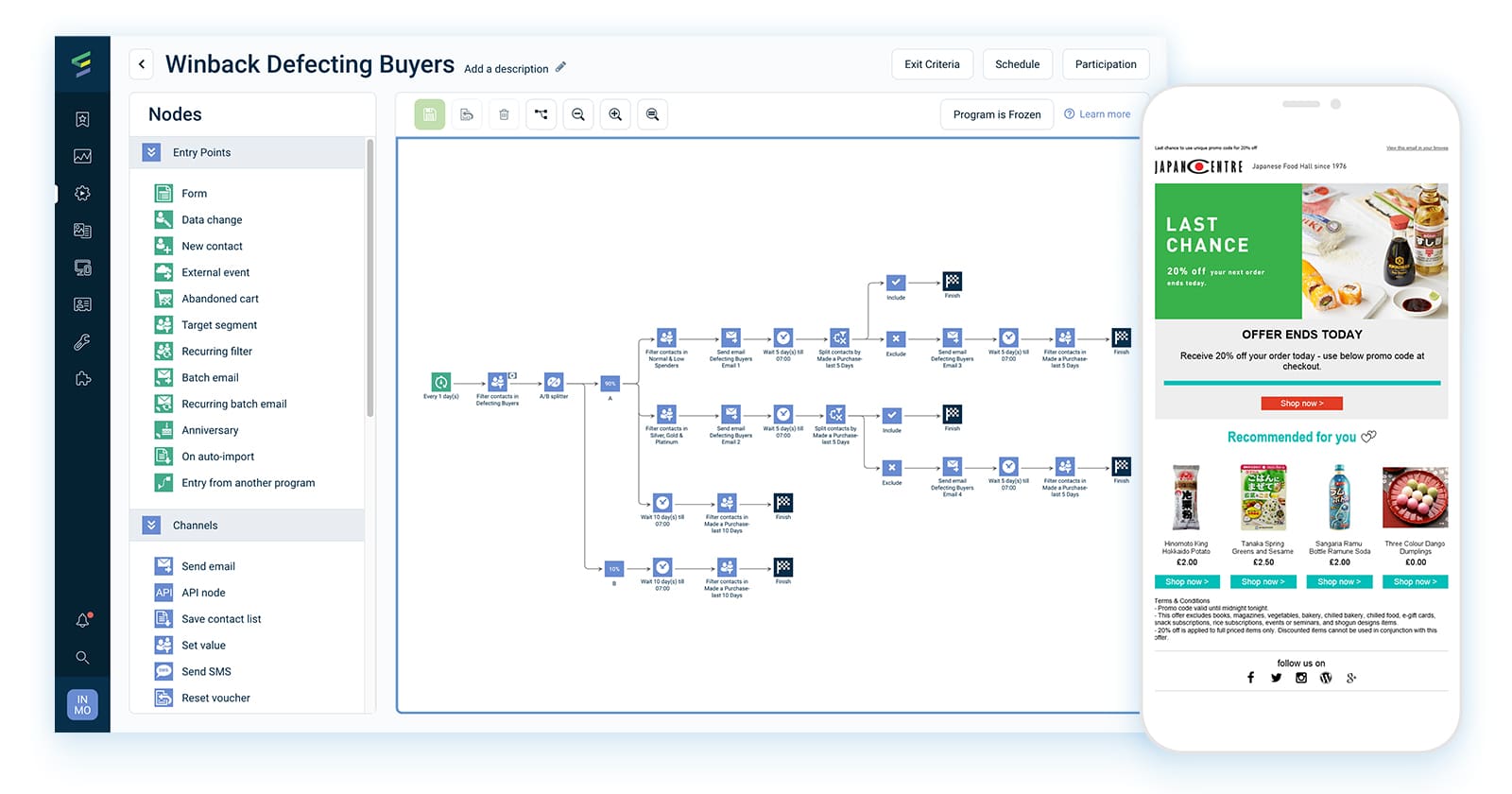Open the Exit Criteria settings
The height and width of the screenshot is (794, 1512).
[932, 64]
